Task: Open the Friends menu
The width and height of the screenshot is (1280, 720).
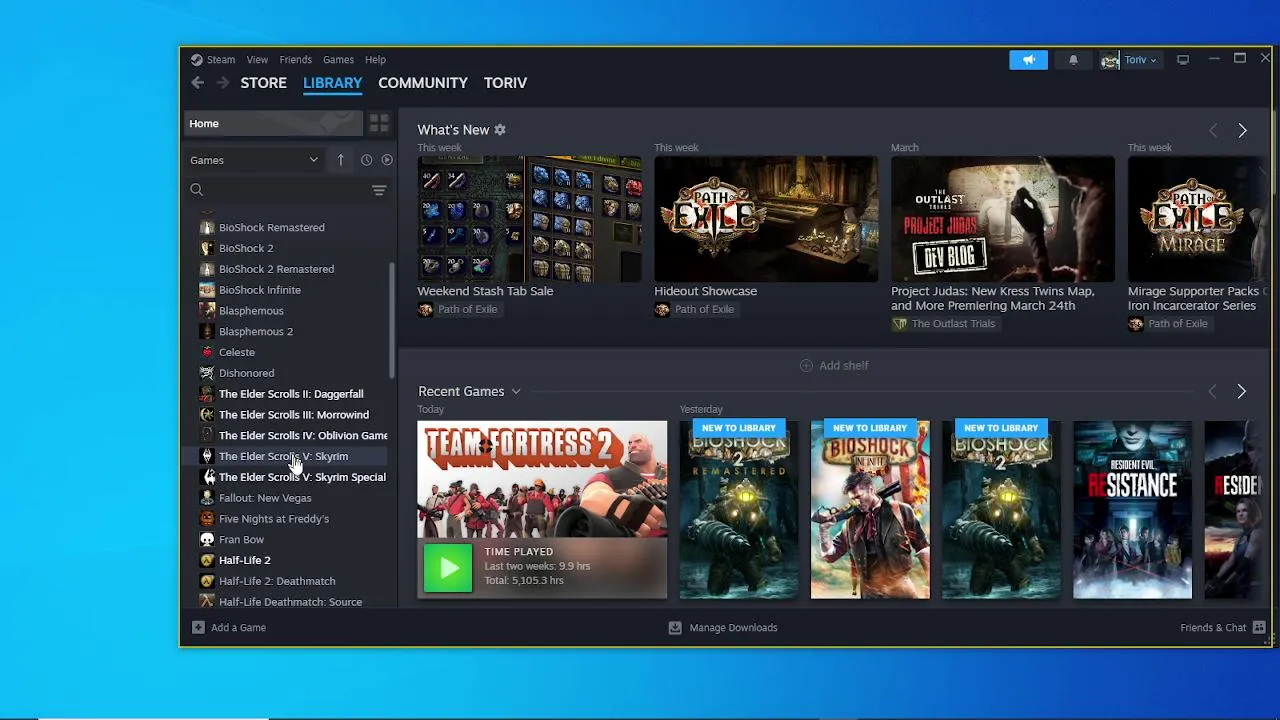Action: (x=295, y=60)
